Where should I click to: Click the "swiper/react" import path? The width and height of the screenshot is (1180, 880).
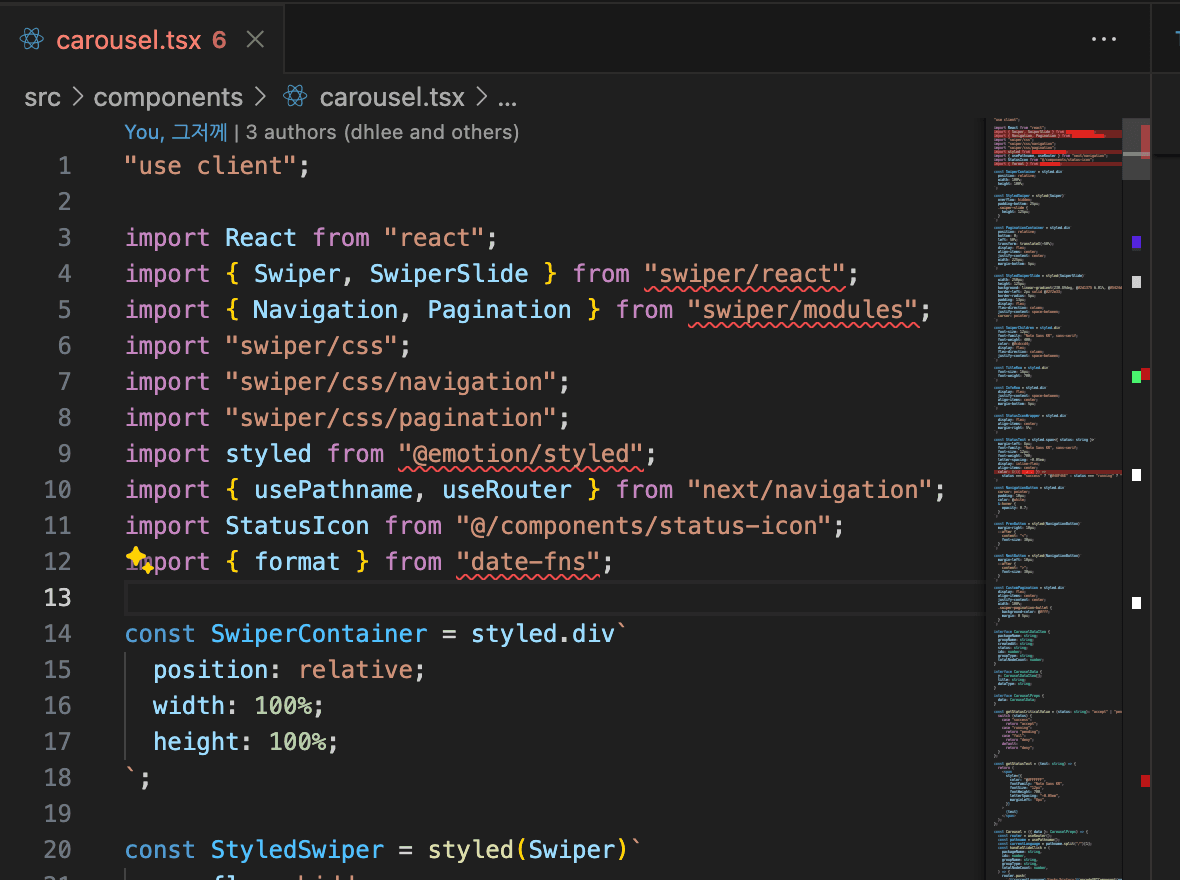tap(745, 274)
